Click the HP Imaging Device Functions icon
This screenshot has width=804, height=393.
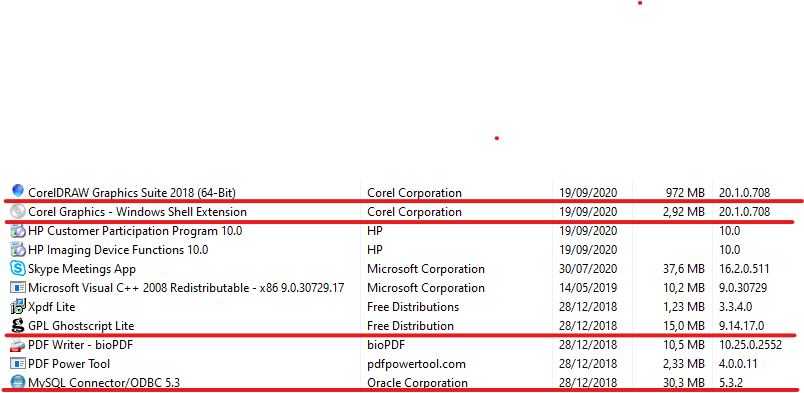pyautogui.click(x=18, y=250)
